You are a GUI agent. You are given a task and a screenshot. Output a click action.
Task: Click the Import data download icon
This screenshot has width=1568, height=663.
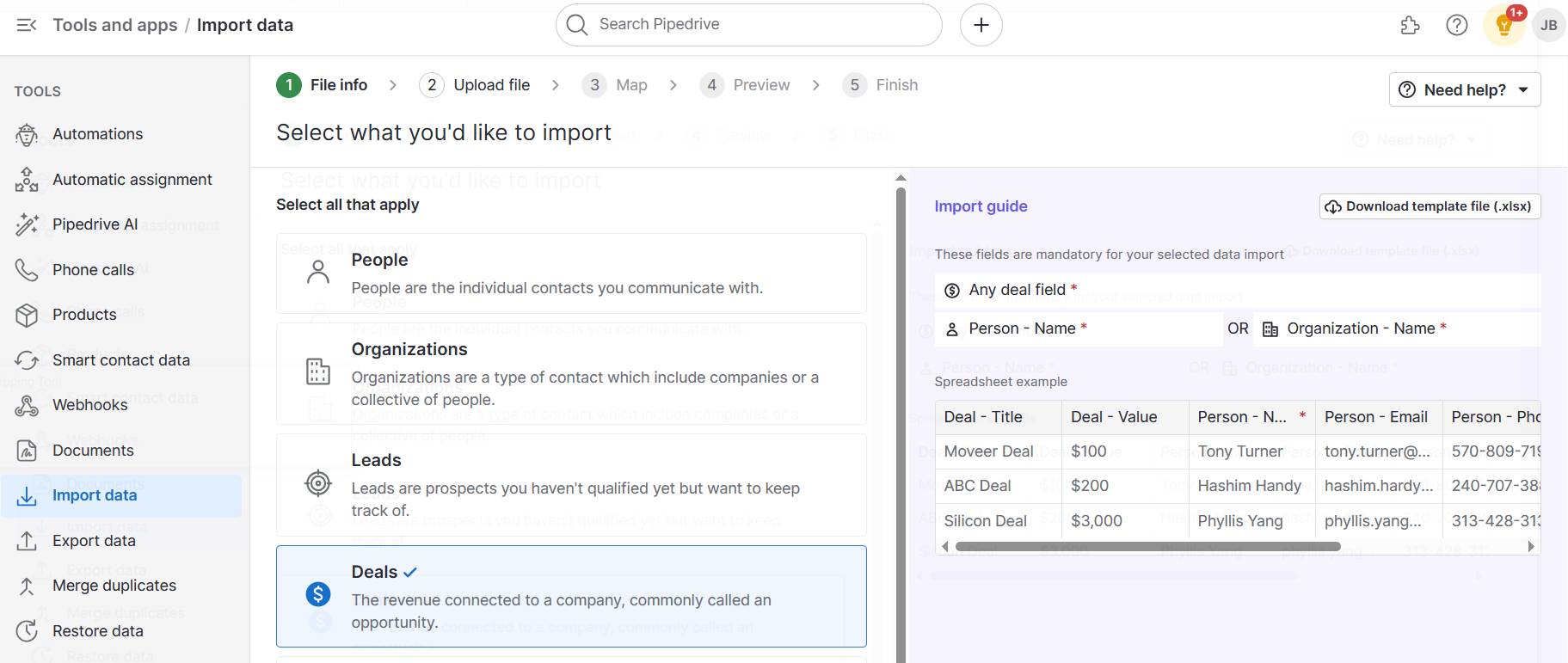point(27,495)
